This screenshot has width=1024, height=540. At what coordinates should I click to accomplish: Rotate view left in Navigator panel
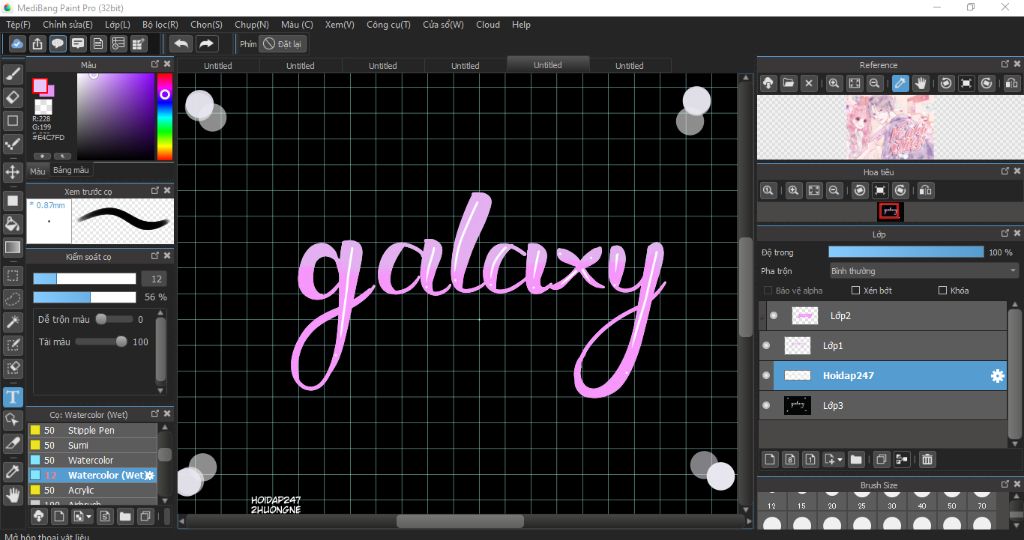click(860, 190)
